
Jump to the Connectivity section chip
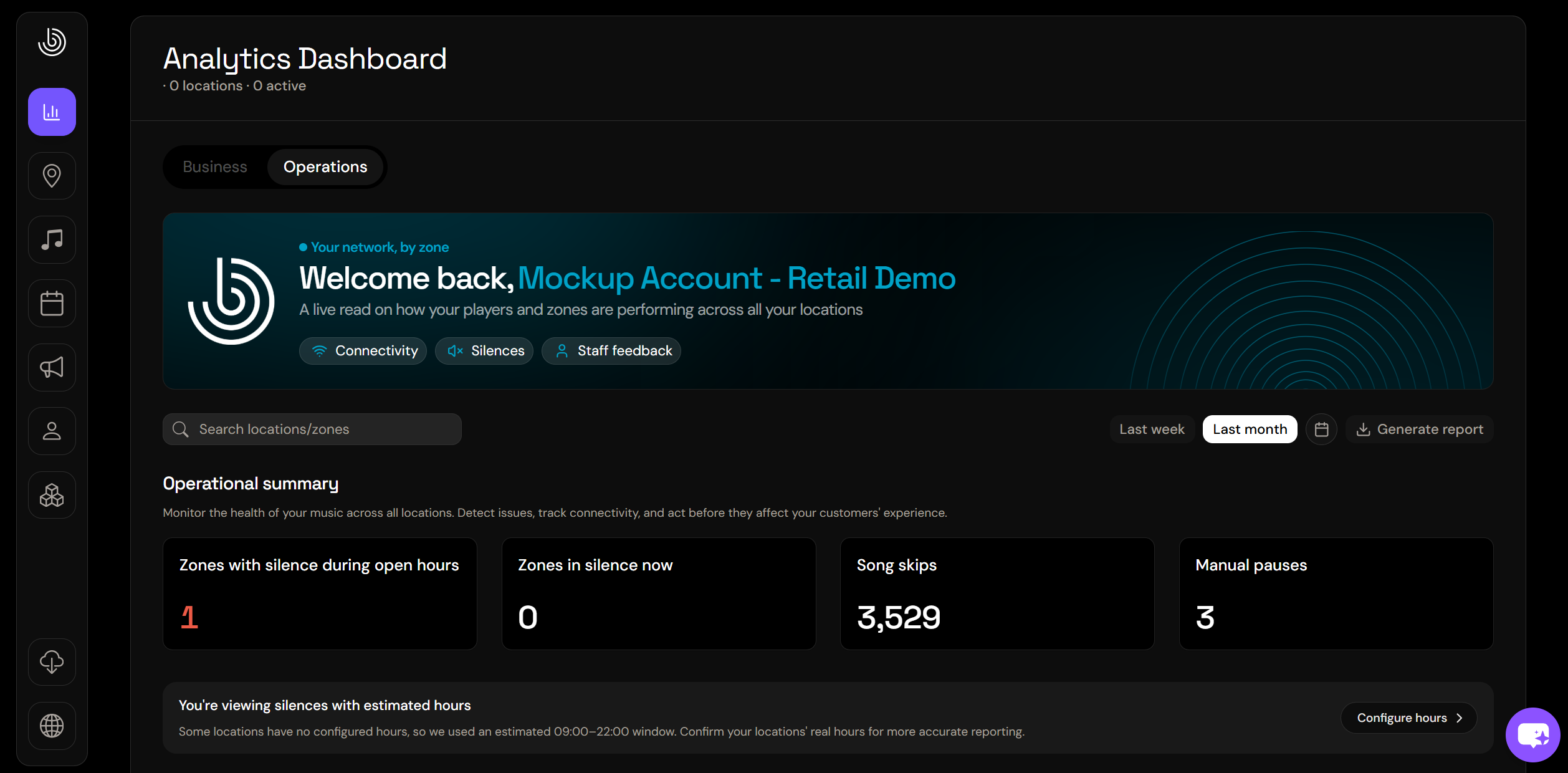pyautogui.click(x=363, y=351)
